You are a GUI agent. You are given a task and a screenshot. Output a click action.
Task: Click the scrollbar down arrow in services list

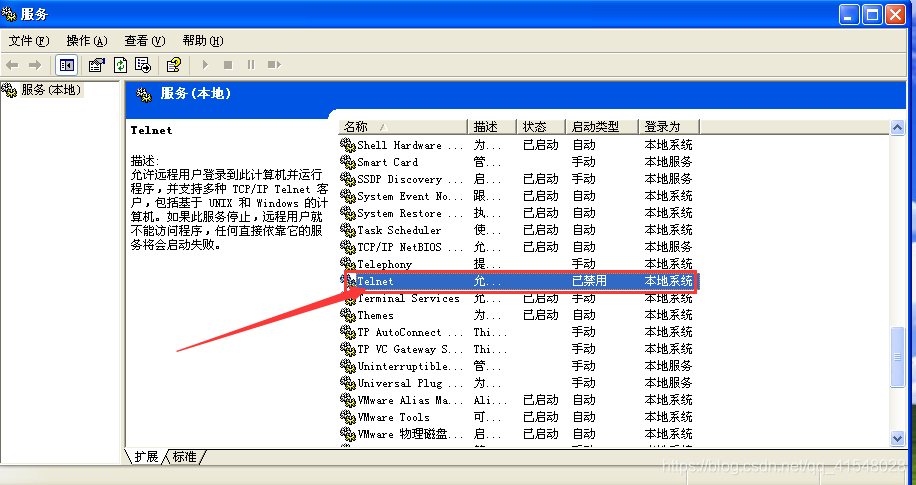coord(897,438)
